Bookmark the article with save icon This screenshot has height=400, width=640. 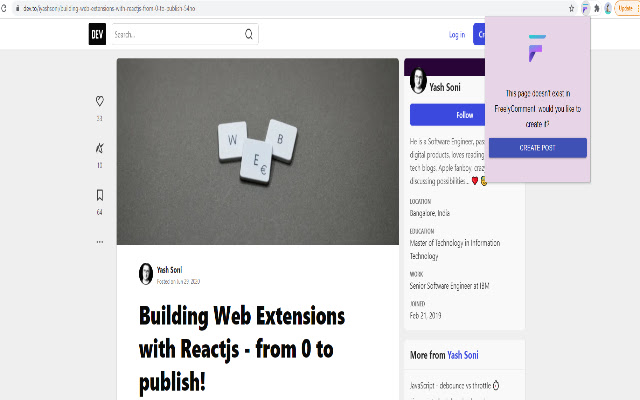point(100,195)
